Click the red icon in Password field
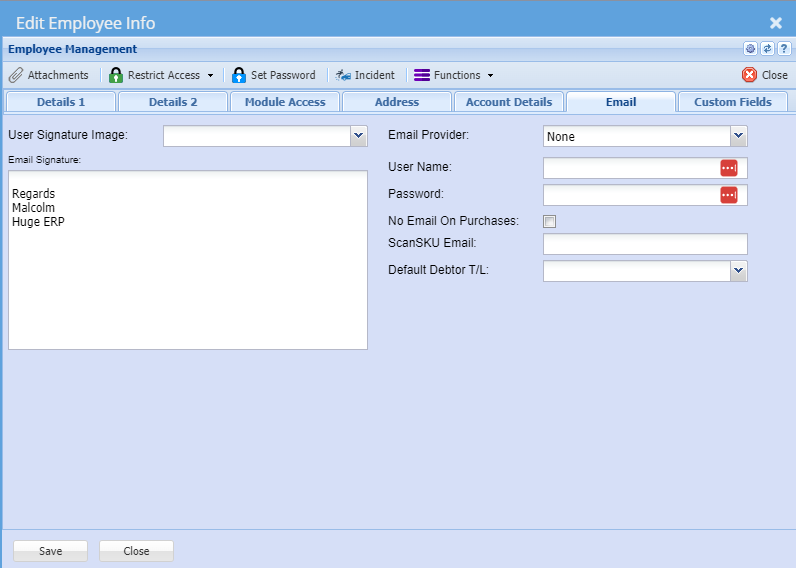The width and height of the screenshot is (796, 568). [x=728, y=195]
